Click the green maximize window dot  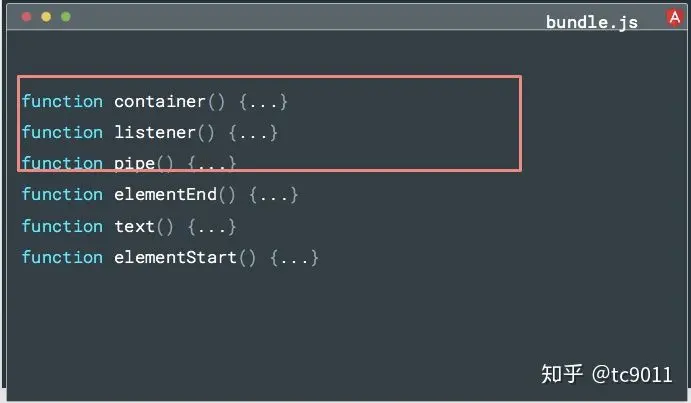pyautogui.click(x=66, y=18)
